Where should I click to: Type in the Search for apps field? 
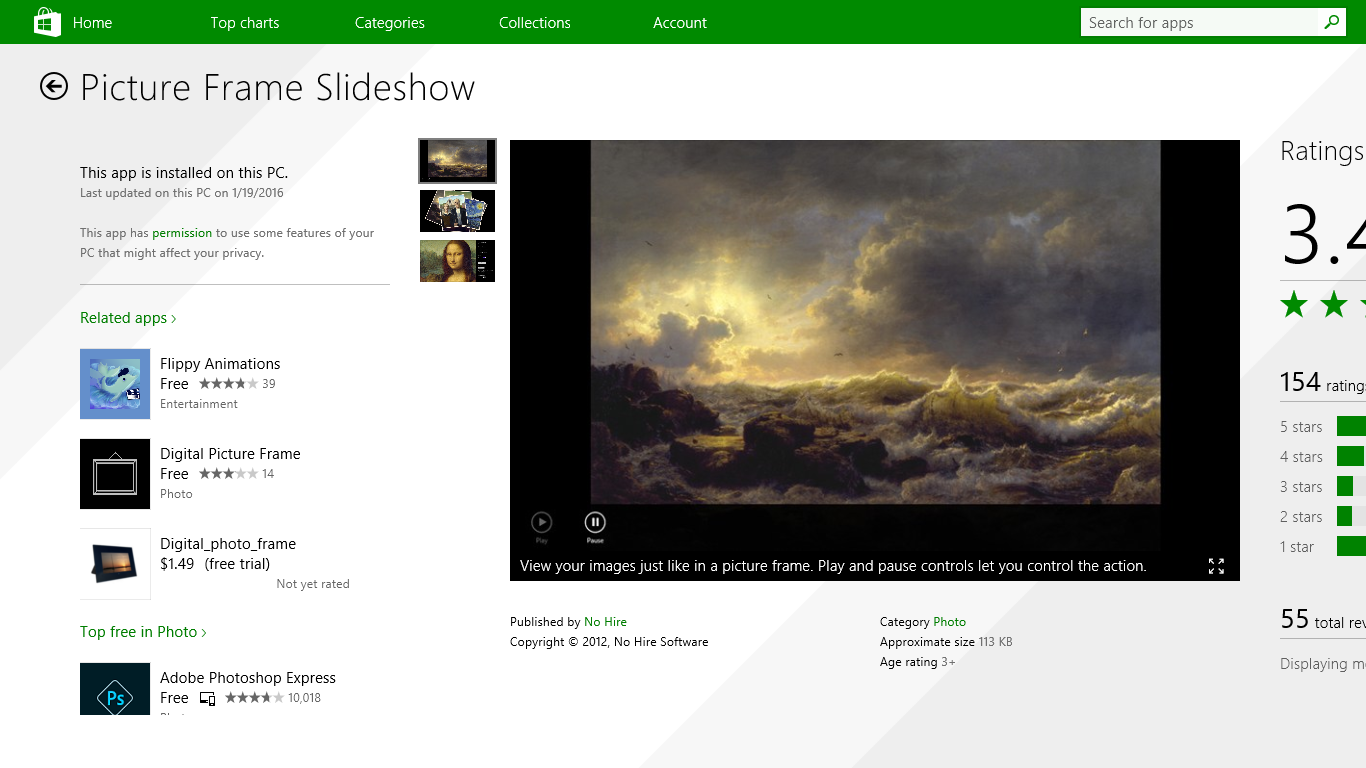coord(1200,22)
